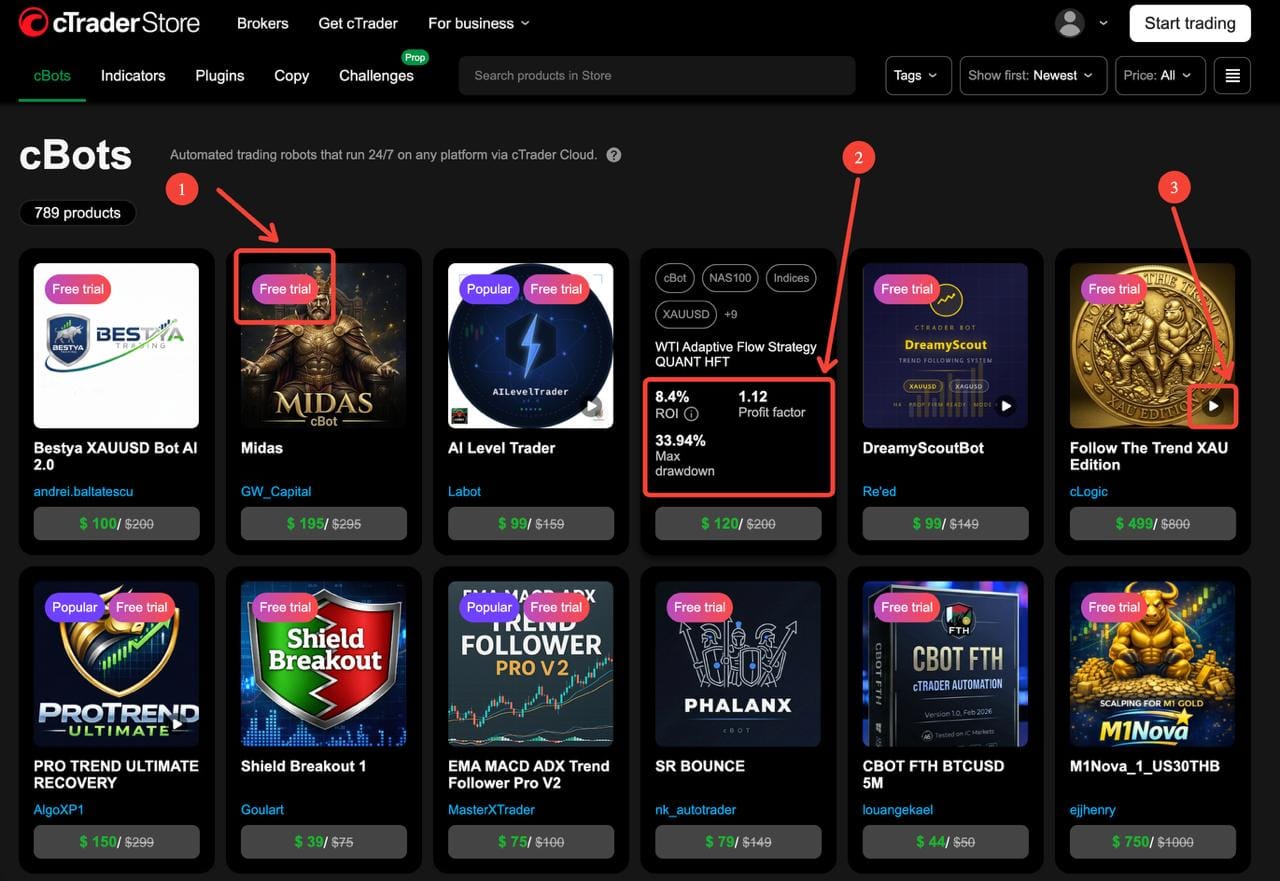The width and height of the screenshot is (1280, 881).
Task: Expand the account menu chevron beside avatar
Action: pyautogui.click(x=1103, y=23)
